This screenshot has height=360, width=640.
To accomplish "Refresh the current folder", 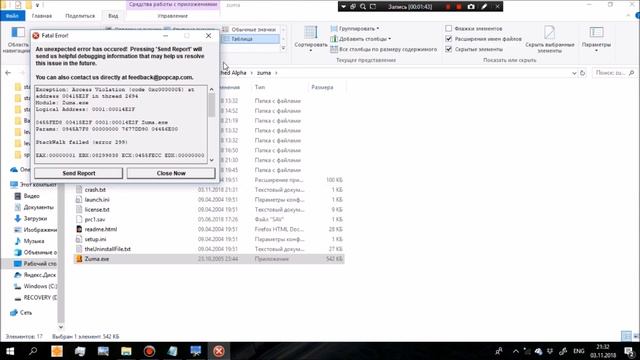I will coord(583,73).
